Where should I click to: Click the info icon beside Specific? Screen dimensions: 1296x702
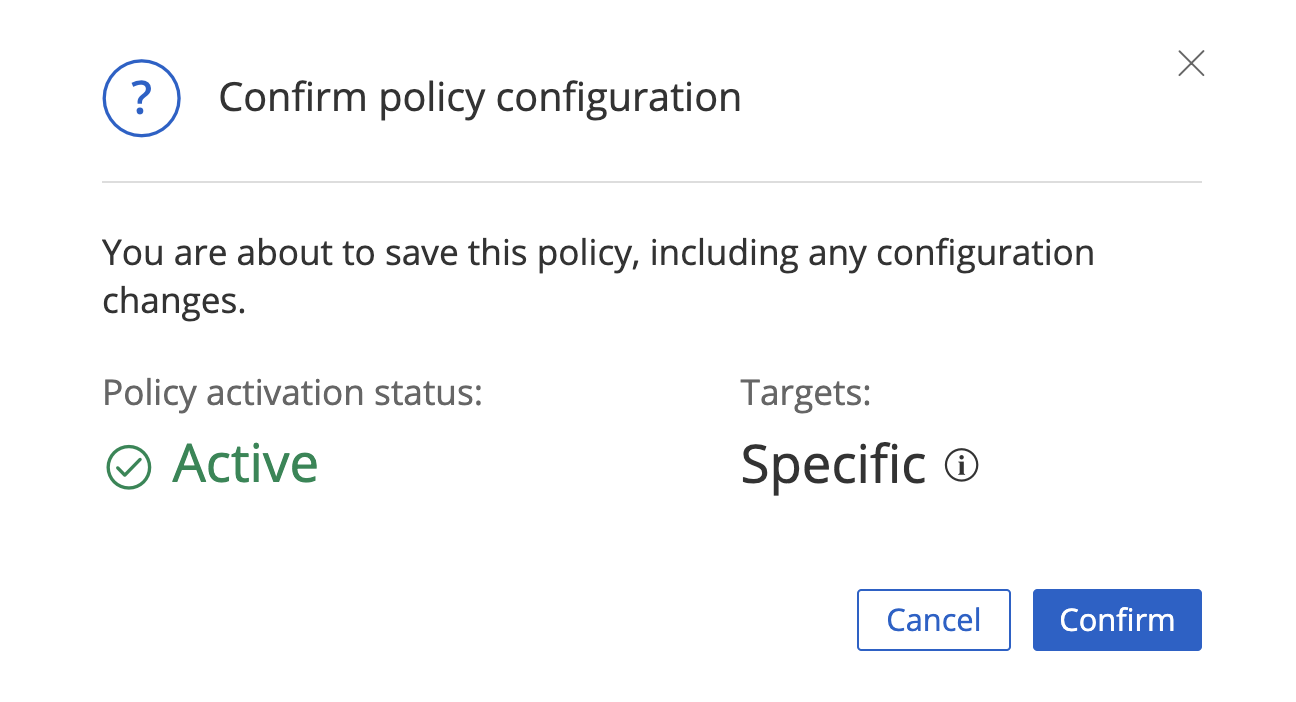coord(961,465)
